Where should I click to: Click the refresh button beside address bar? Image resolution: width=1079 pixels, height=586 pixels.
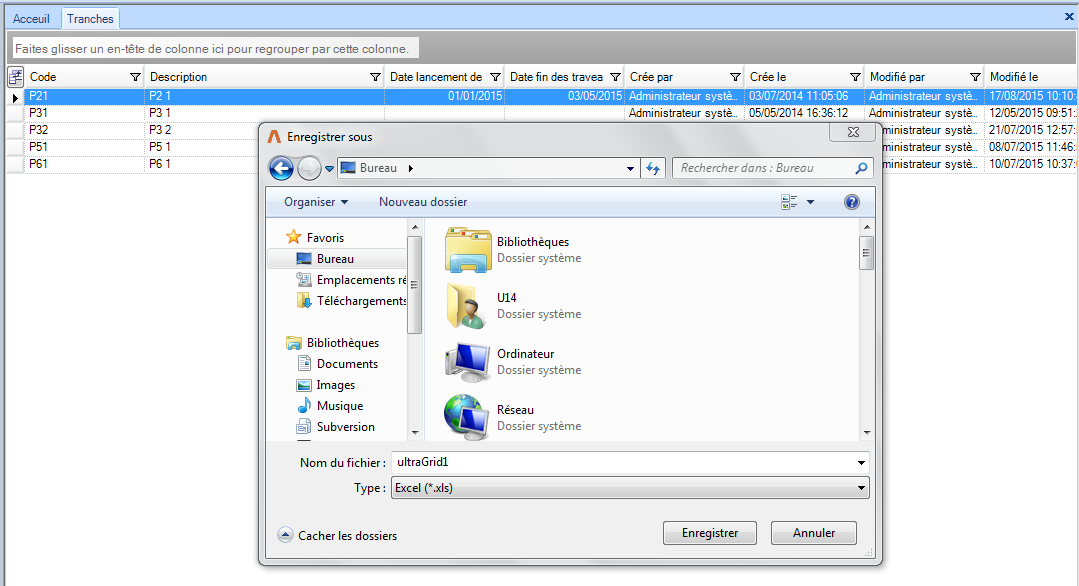pos(653,169)
